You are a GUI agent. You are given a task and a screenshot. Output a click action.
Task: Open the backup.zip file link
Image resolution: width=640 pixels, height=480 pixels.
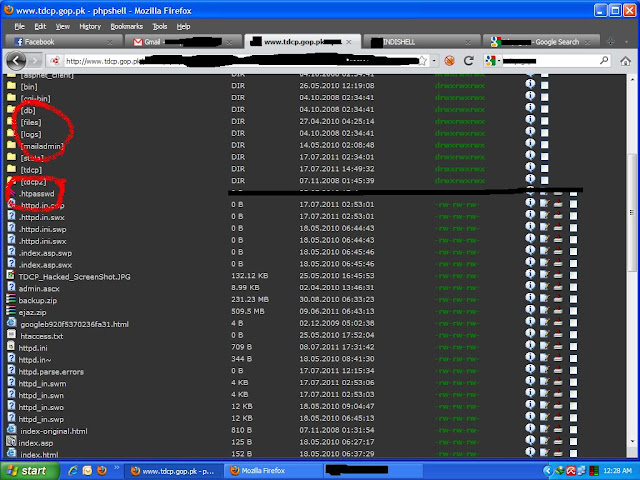pos(38,300)
